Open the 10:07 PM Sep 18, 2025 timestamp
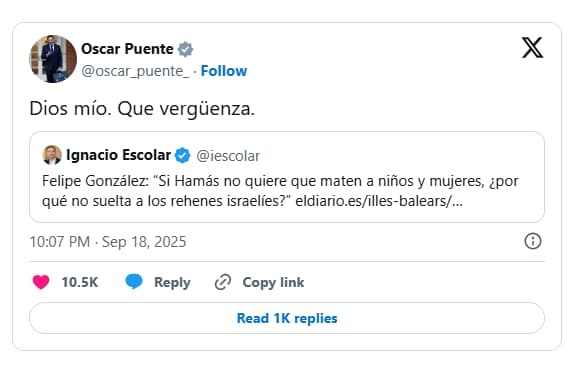Screen dimensions: 582x374 click(108, 242)
